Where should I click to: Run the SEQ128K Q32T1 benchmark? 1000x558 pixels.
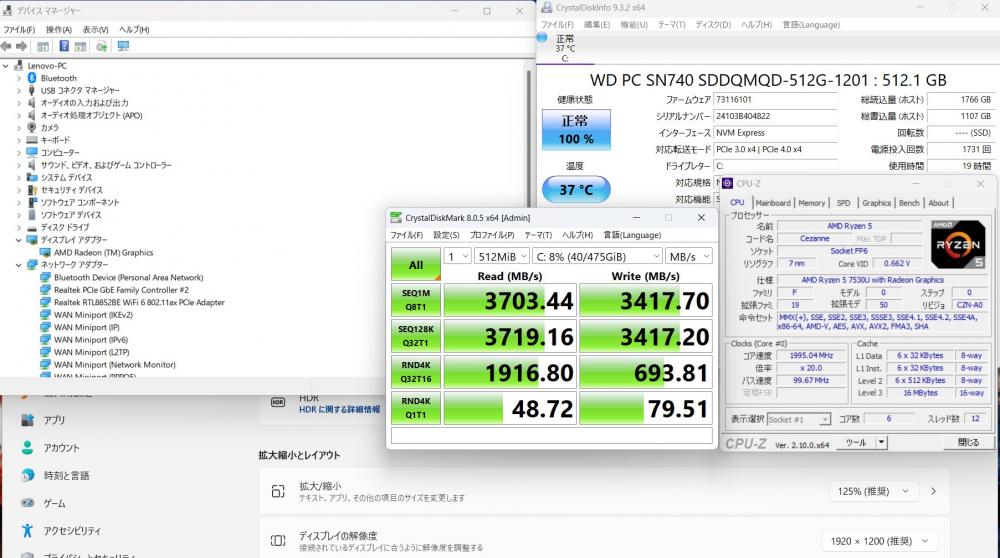point(416,336)
